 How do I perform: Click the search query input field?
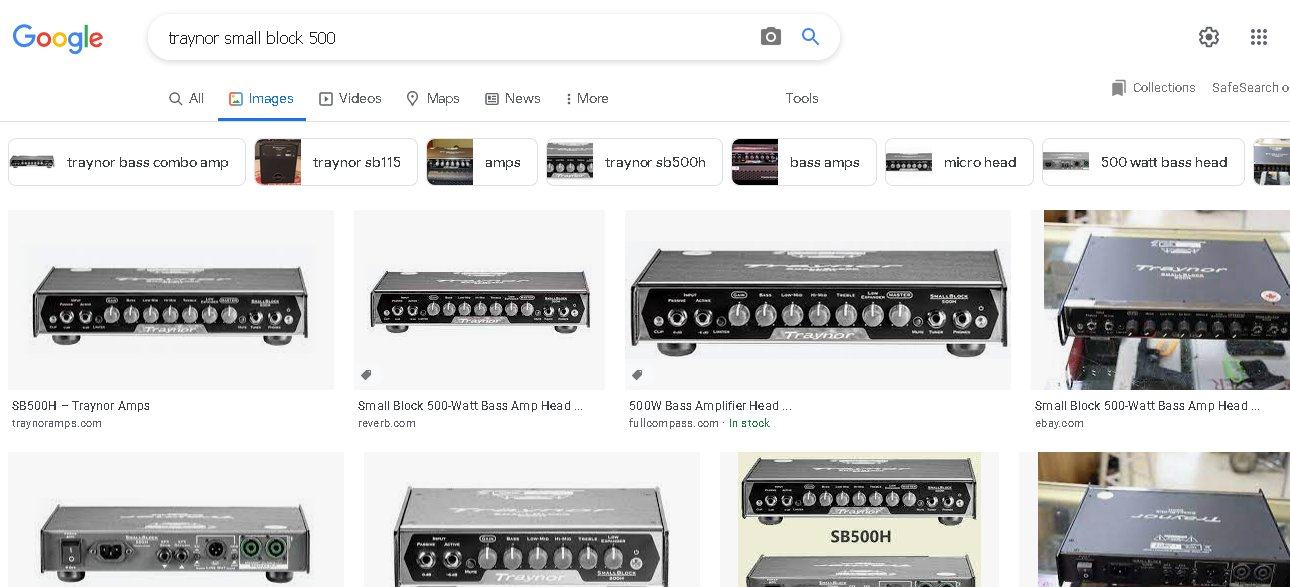tap(450, 38)
